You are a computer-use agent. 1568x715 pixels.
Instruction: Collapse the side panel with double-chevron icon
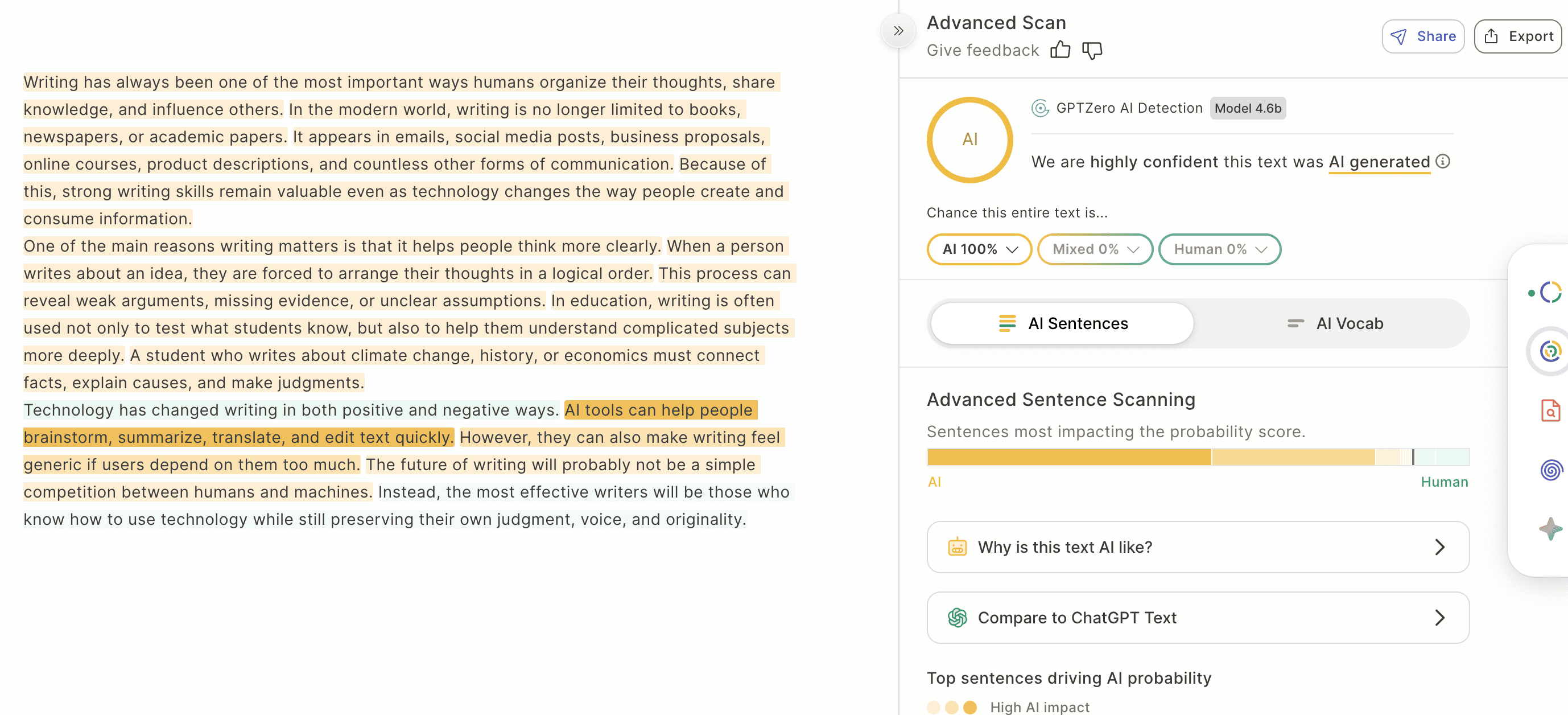tap(898, 31)
